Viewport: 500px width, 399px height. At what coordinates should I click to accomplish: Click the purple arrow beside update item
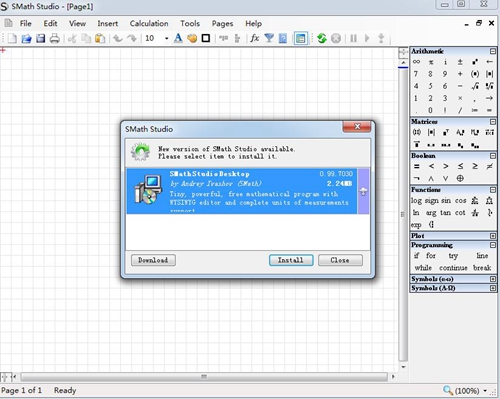point(363,191)
